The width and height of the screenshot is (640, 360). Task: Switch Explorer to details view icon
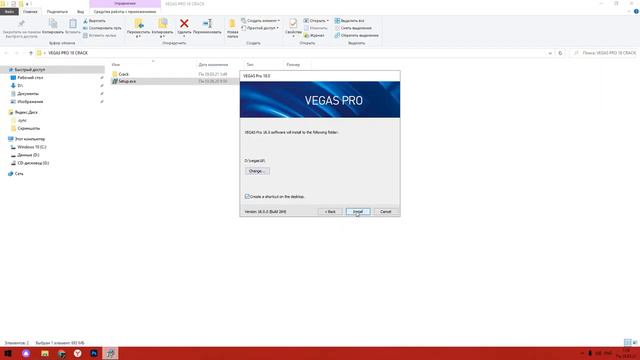click(x=627, y=342)
